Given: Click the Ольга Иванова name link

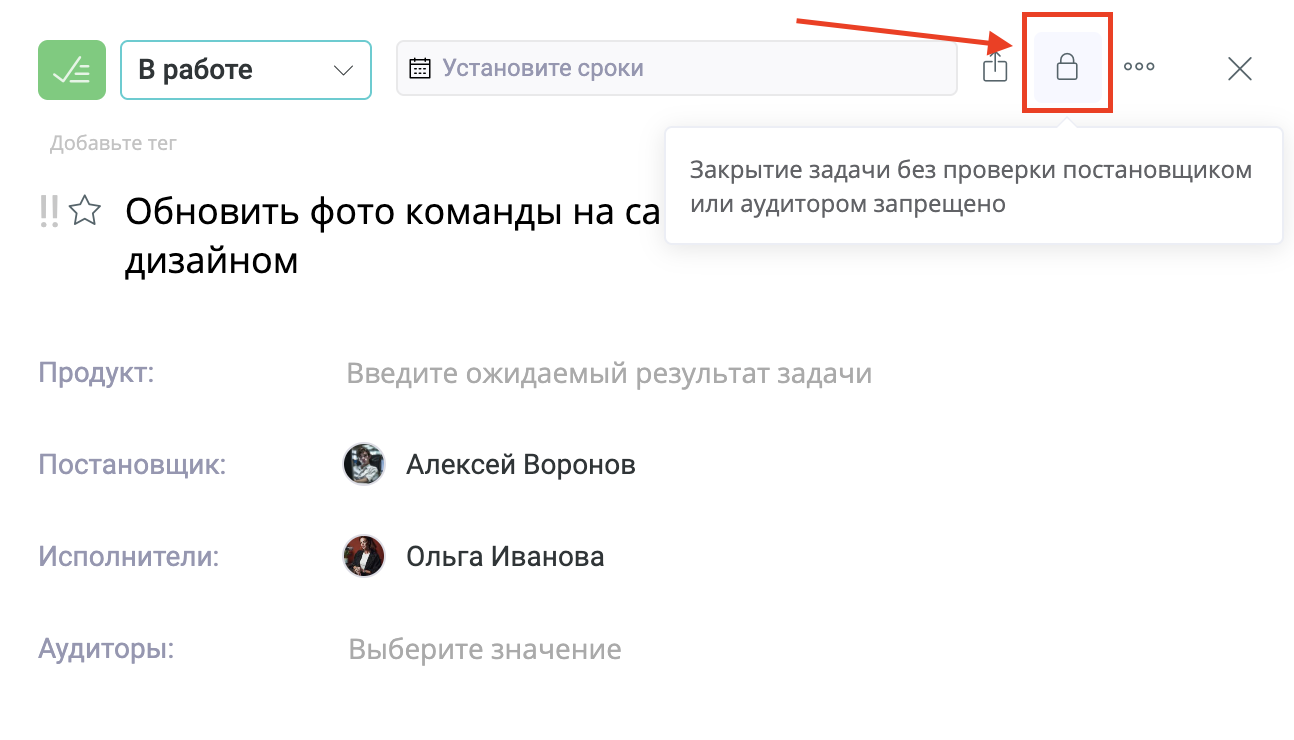Looking at the screenshot, I should [x=506, y=556].
